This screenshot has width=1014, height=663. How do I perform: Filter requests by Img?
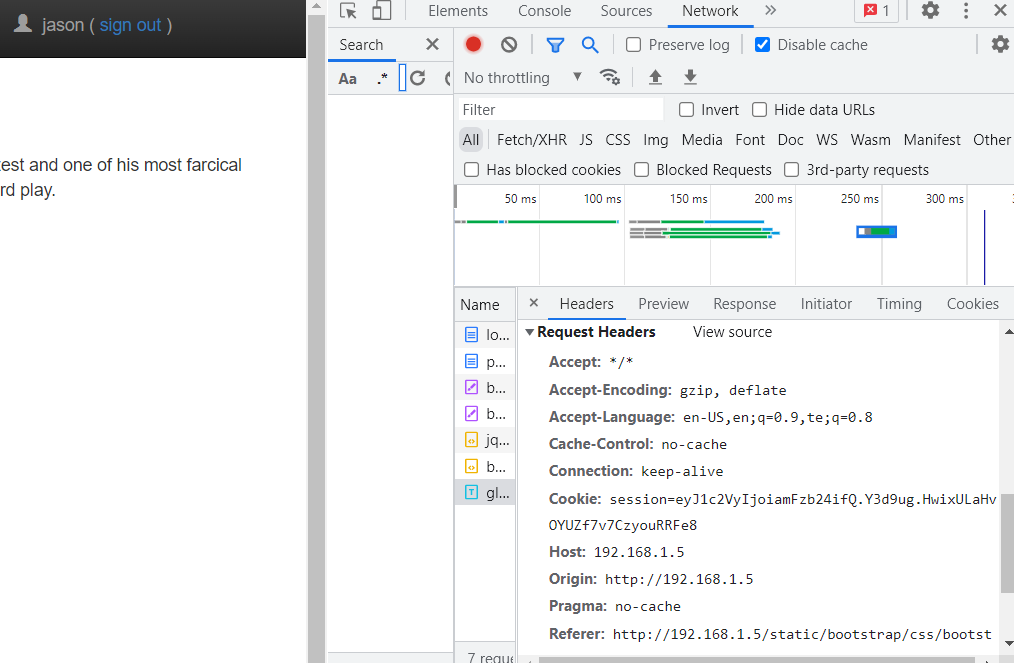click(x=656, y=140)
